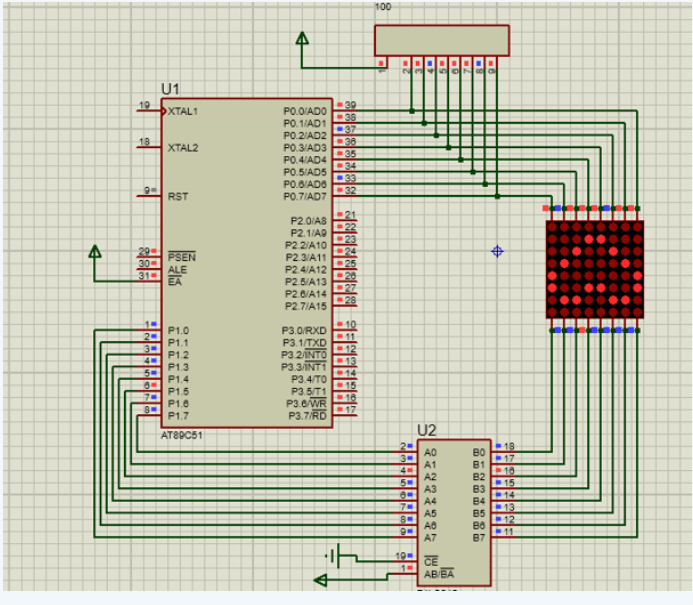Click pin number 32 on U1
The image size is (693, 605).
[x=350, y=190]
